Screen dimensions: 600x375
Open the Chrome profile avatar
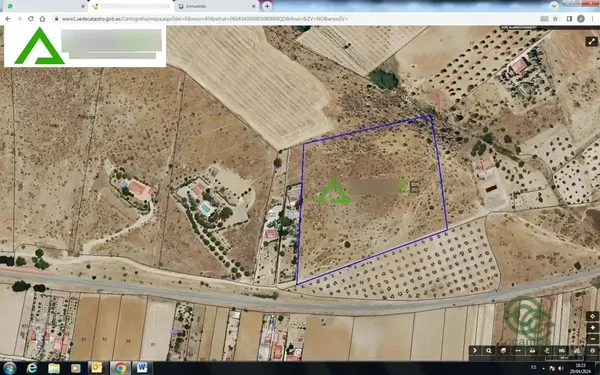click(x=580, y=18)
